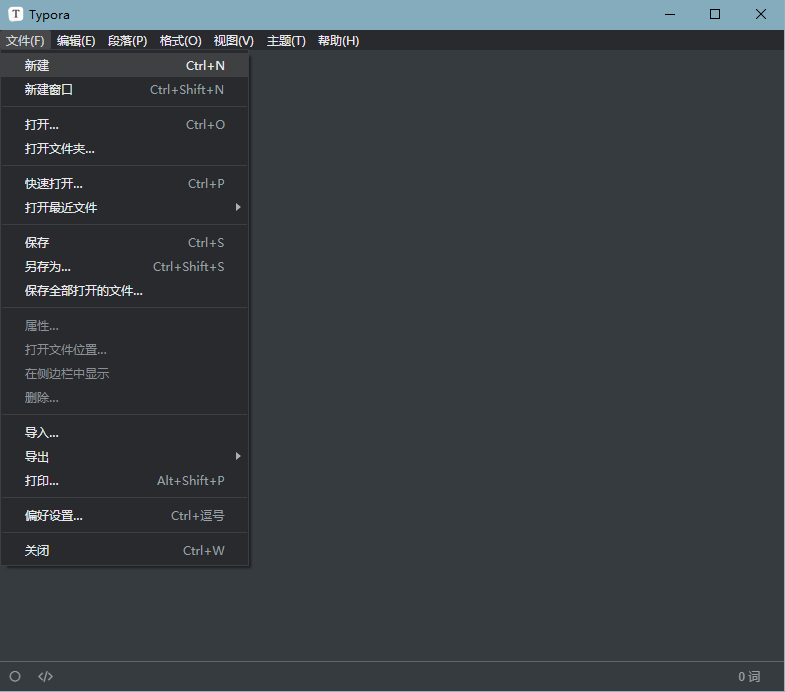Screen dimensions: 785x692
Task: Open the 段落(P) menu
Action: pos(127,41)
